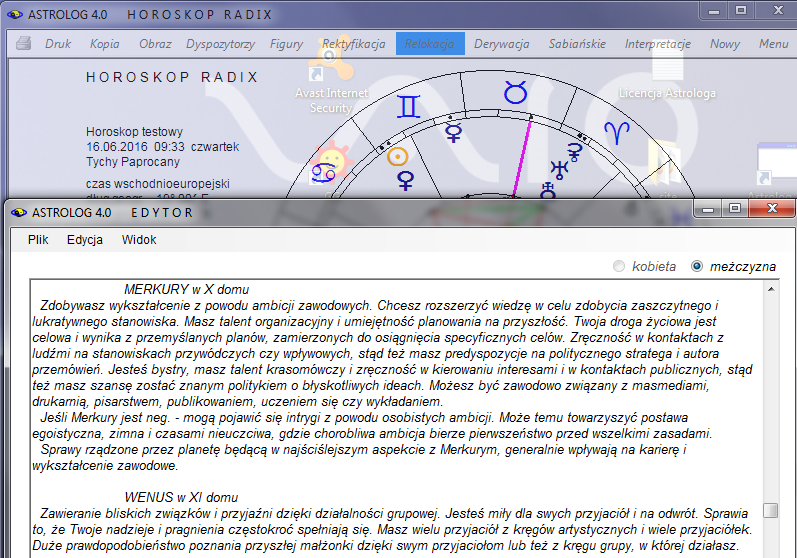Open Dyspozytorzy in the Radix window
797x558 pixels.
[220, 44]
